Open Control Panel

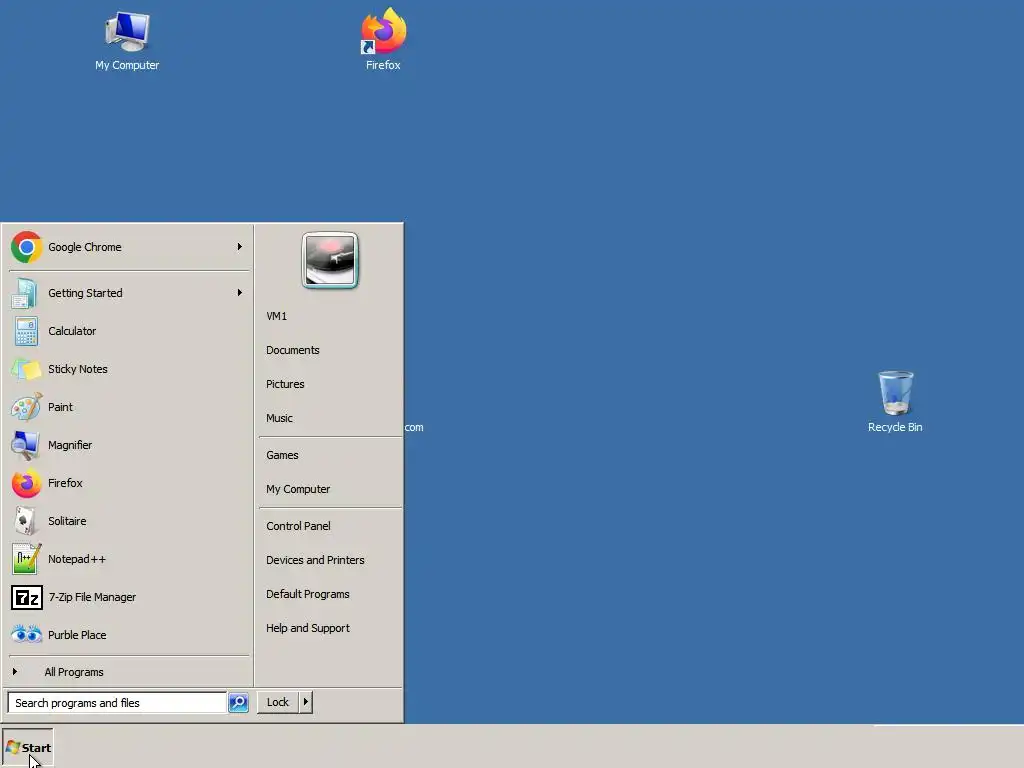click(298, 526)
